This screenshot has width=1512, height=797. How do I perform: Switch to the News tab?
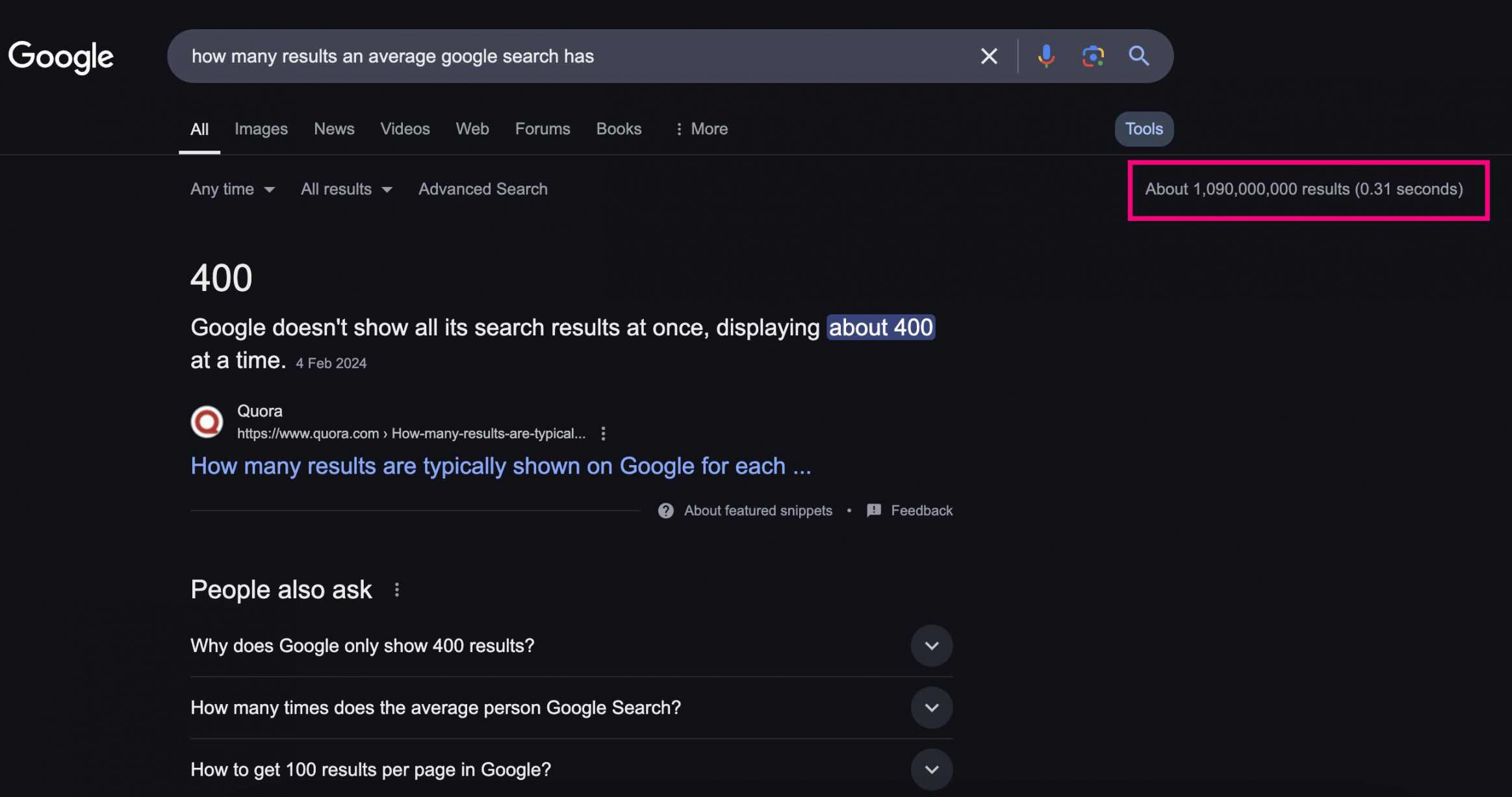[x=334, y=129]
